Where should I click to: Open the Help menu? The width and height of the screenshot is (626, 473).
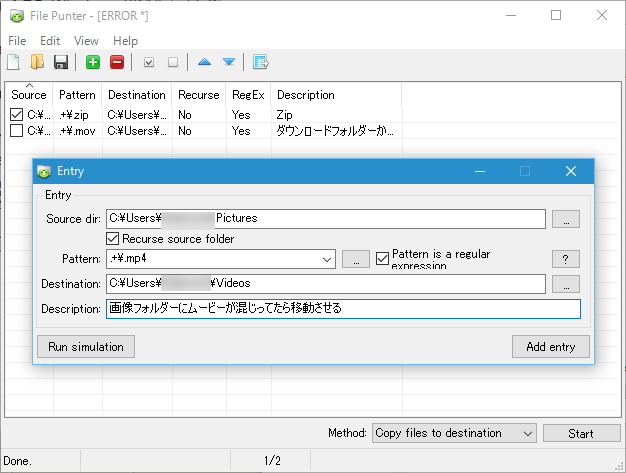point(125,41)
